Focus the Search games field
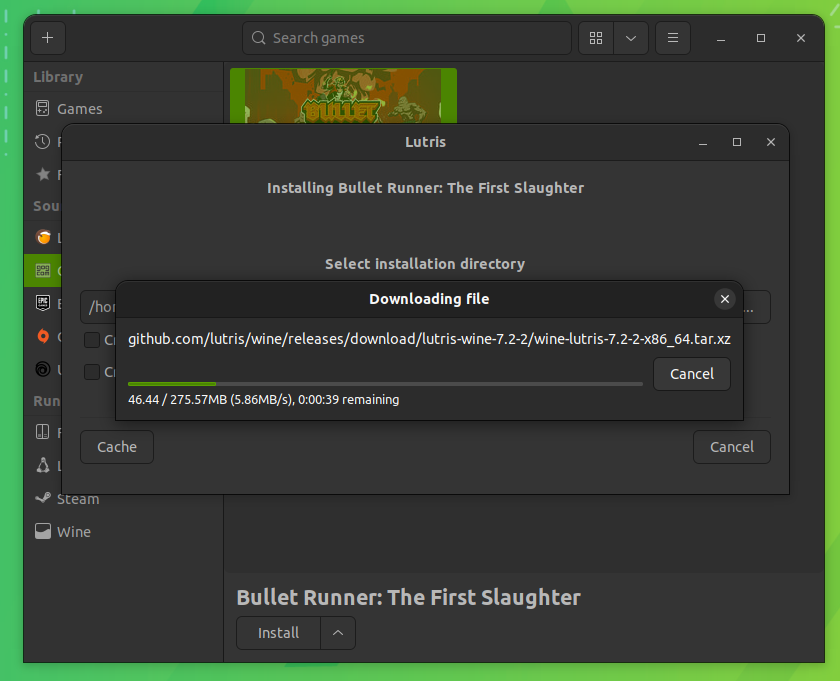Viewport: 840px width, 681px height. (x=407, y=38)
